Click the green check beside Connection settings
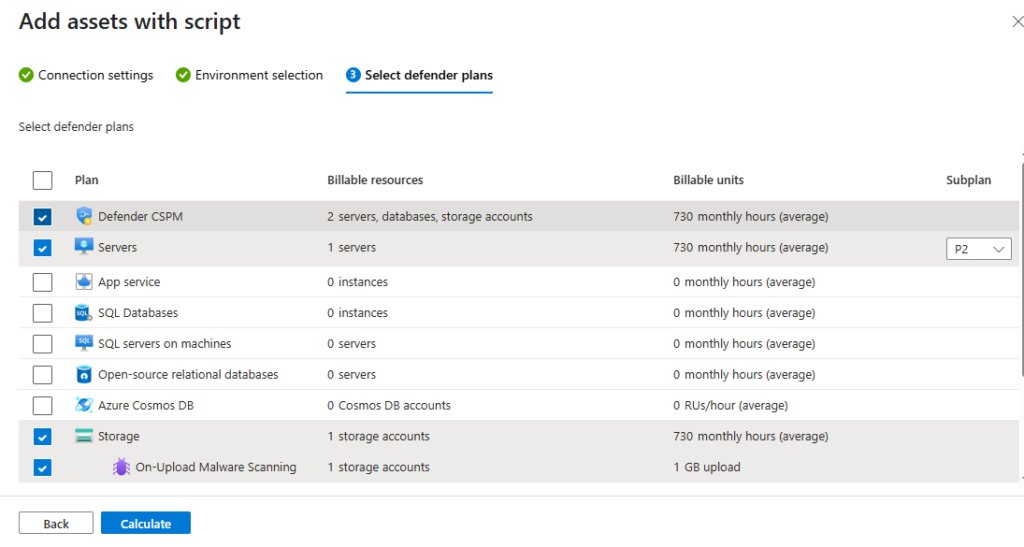 coord(26,75)
